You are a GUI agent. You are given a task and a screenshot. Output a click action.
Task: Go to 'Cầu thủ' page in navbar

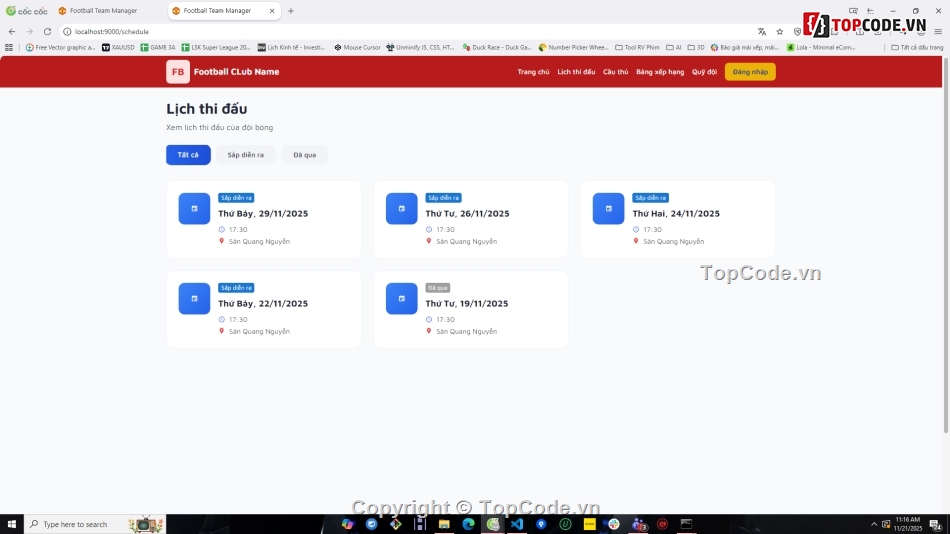(615, 72)
